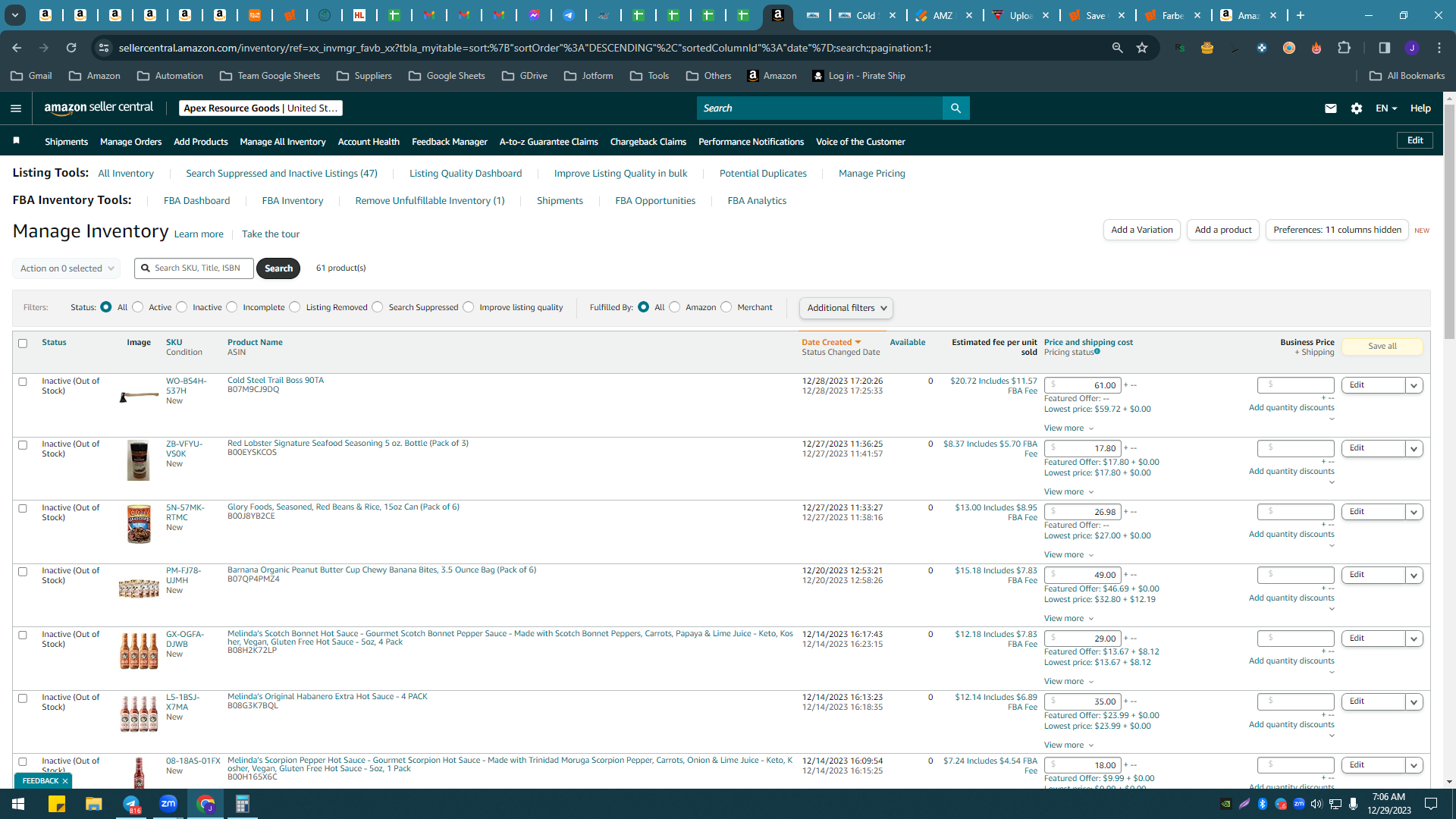Click the pricing status info icon
1456x819 pixels.
[x=1097, y=352]
